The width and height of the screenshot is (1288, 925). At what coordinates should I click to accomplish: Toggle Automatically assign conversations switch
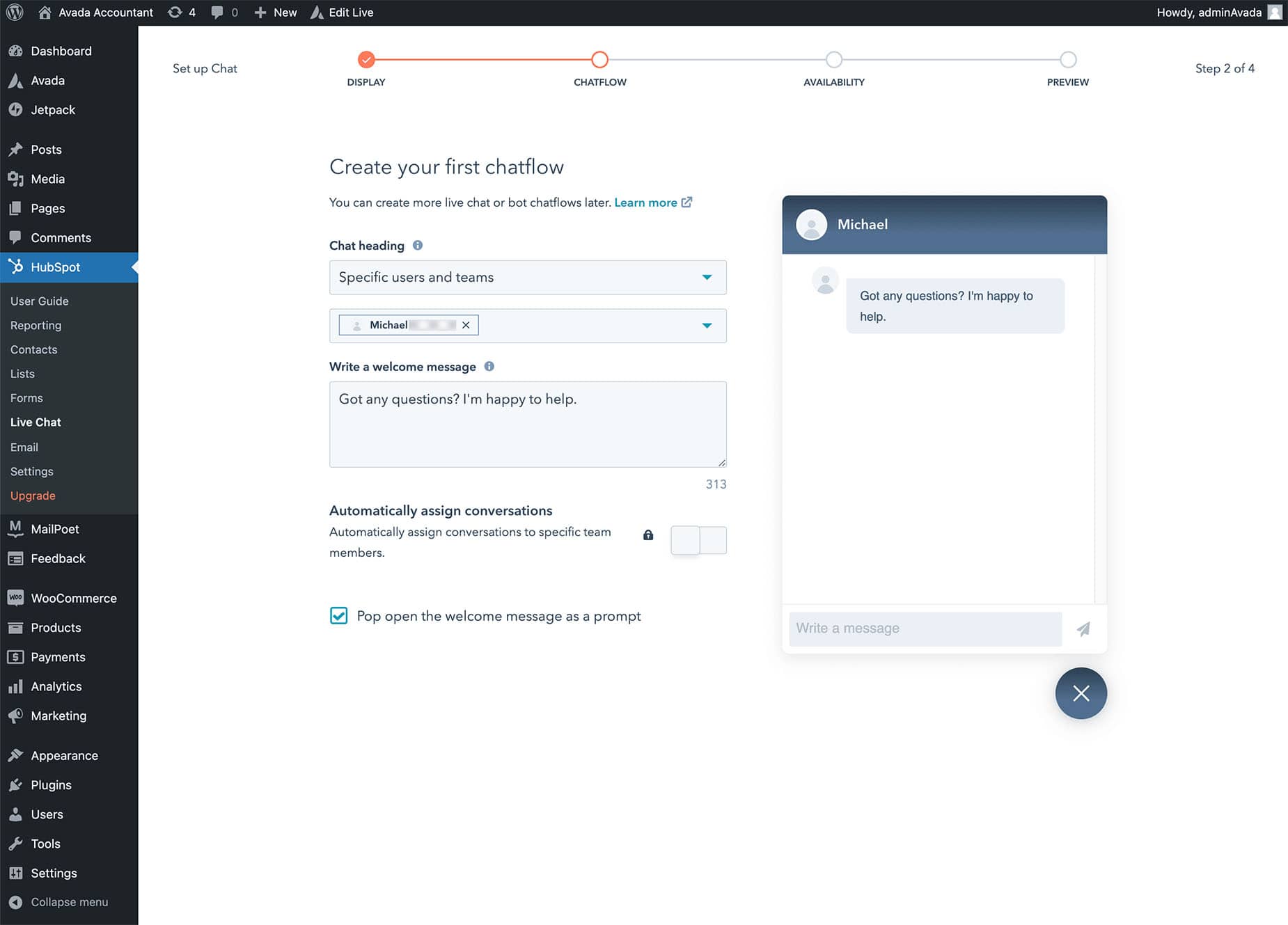tap(698, 540)
